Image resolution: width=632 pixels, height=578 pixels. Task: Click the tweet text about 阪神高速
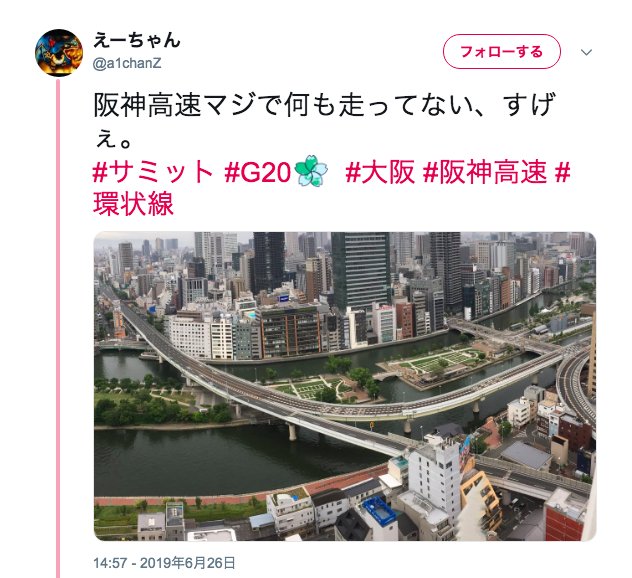click(x=324, y=120)
